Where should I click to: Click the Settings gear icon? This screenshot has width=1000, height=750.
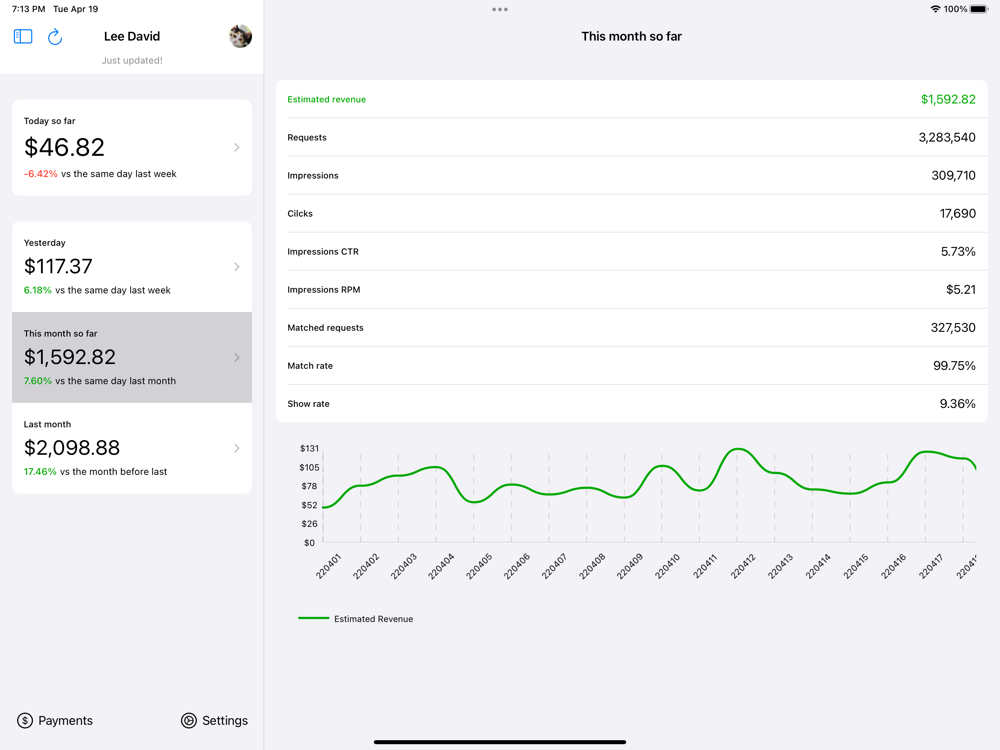(x=189, y=721)
